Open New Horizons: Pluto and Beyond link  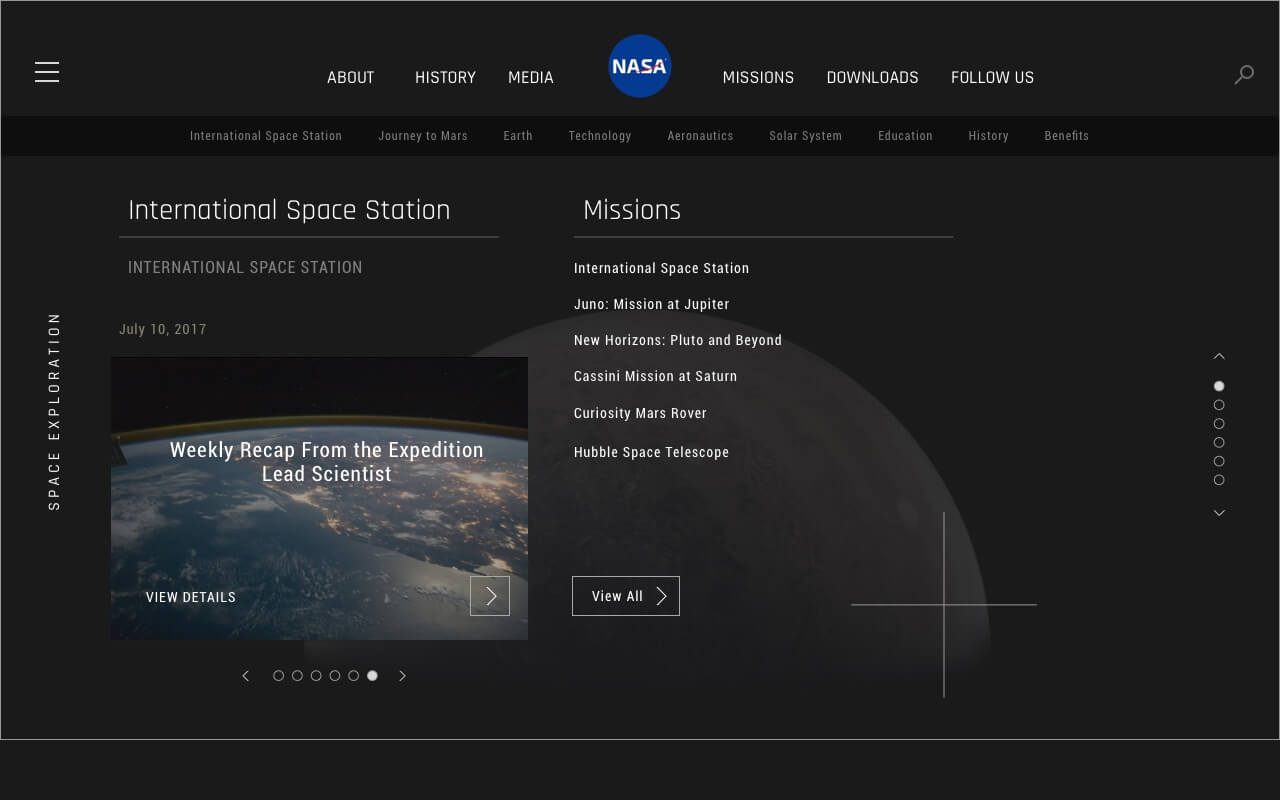[x=678, y=340]
